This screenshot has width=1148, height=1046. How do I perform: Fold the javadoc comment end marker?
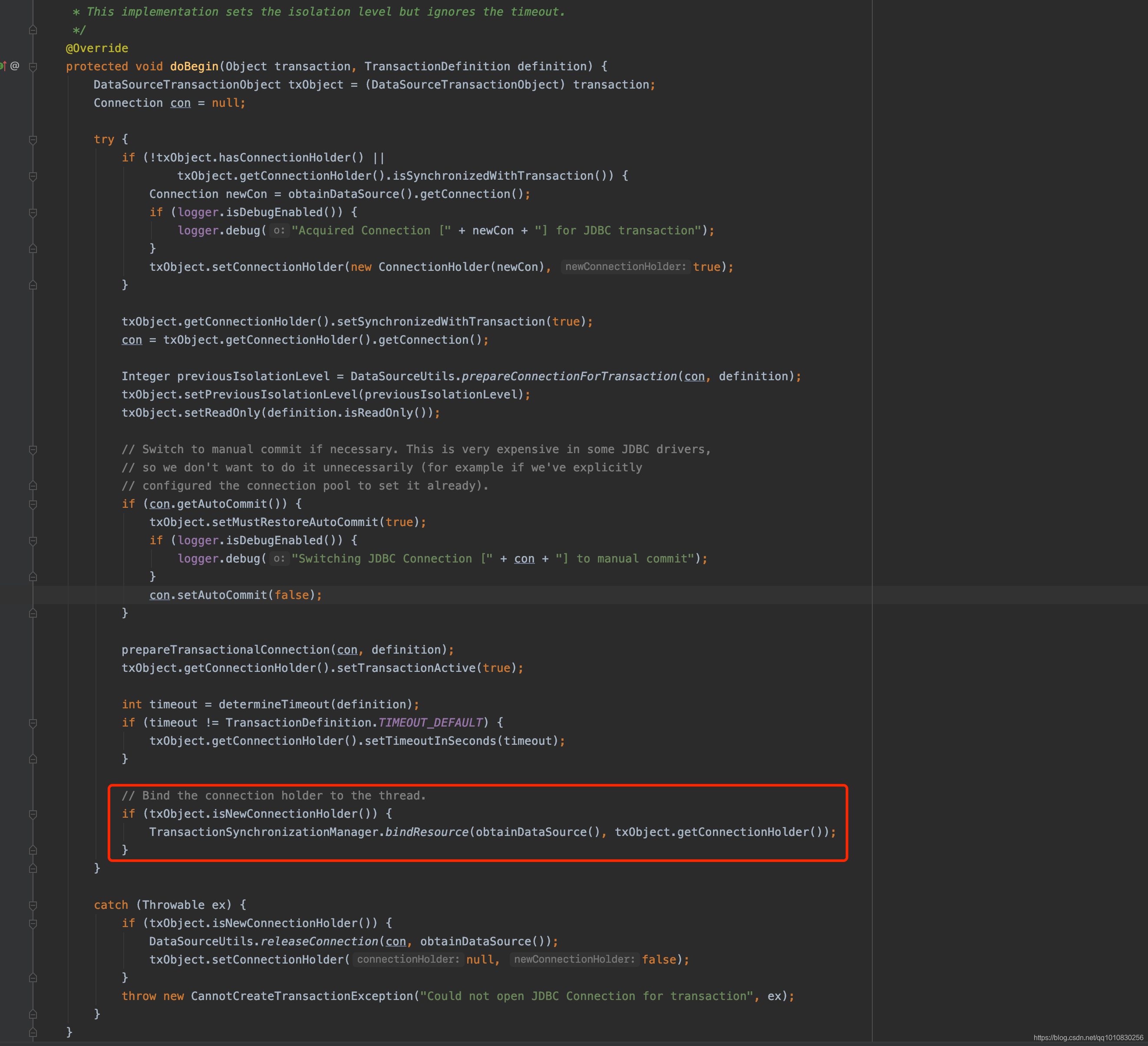(33, 30)
